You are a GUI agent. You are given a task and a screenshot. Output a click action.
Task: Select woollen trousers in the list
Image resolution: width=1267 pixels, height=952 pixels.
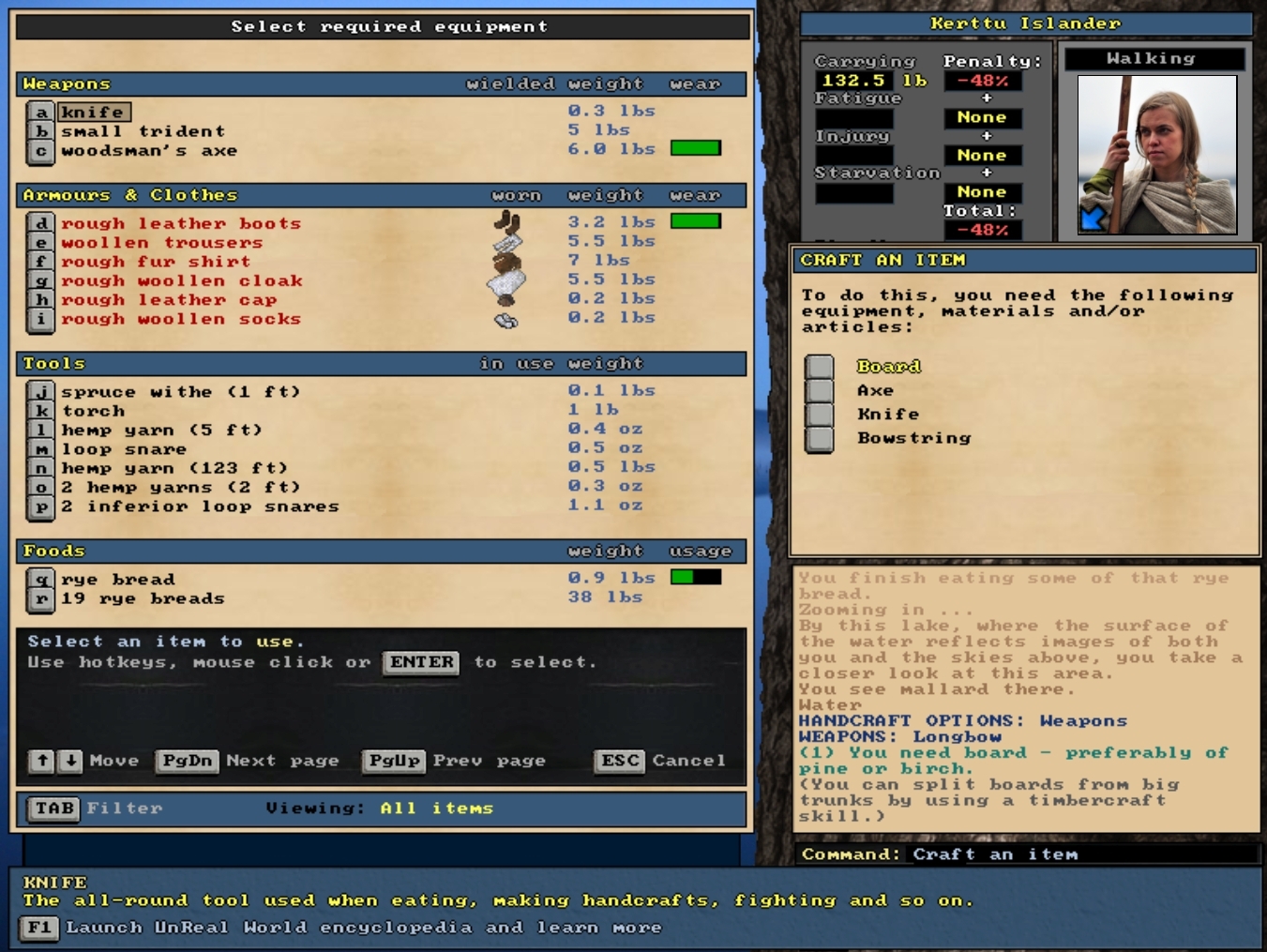[162, 243]
